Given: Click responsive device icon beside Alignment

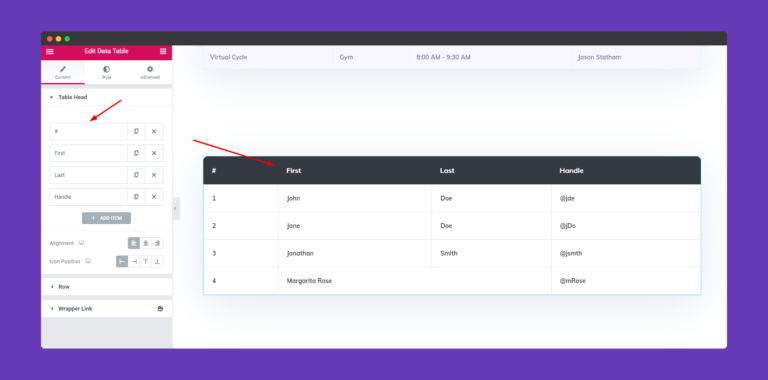Looking at the screenshot, I should click(x=81, y=243).
